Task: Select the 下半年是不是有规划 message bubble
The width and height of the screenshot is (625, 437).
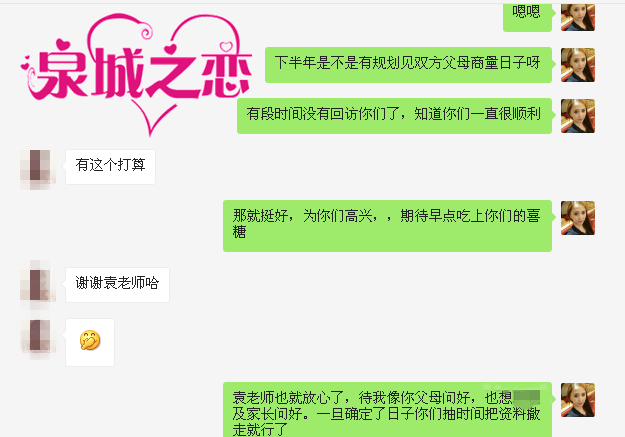Action: [x=408, y=65]
